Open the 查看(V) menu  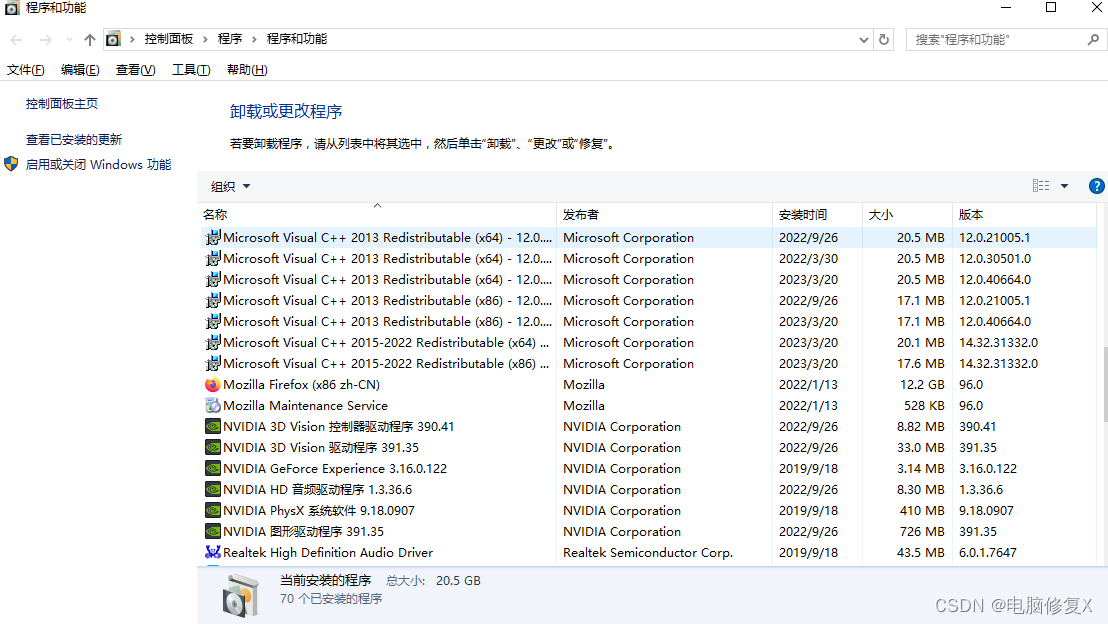(x=135, y=69)
